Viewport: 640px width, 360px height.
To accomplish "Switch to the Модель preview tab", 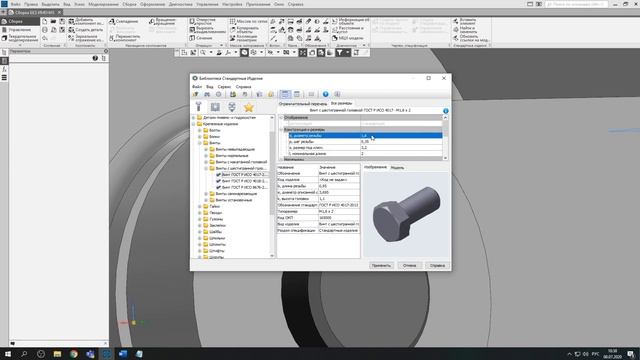I will (x=397, y=167).
